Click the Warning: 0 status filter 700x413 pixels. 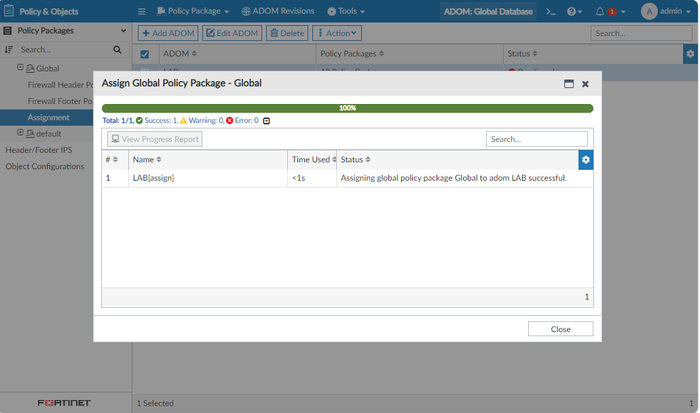point(202,121)
